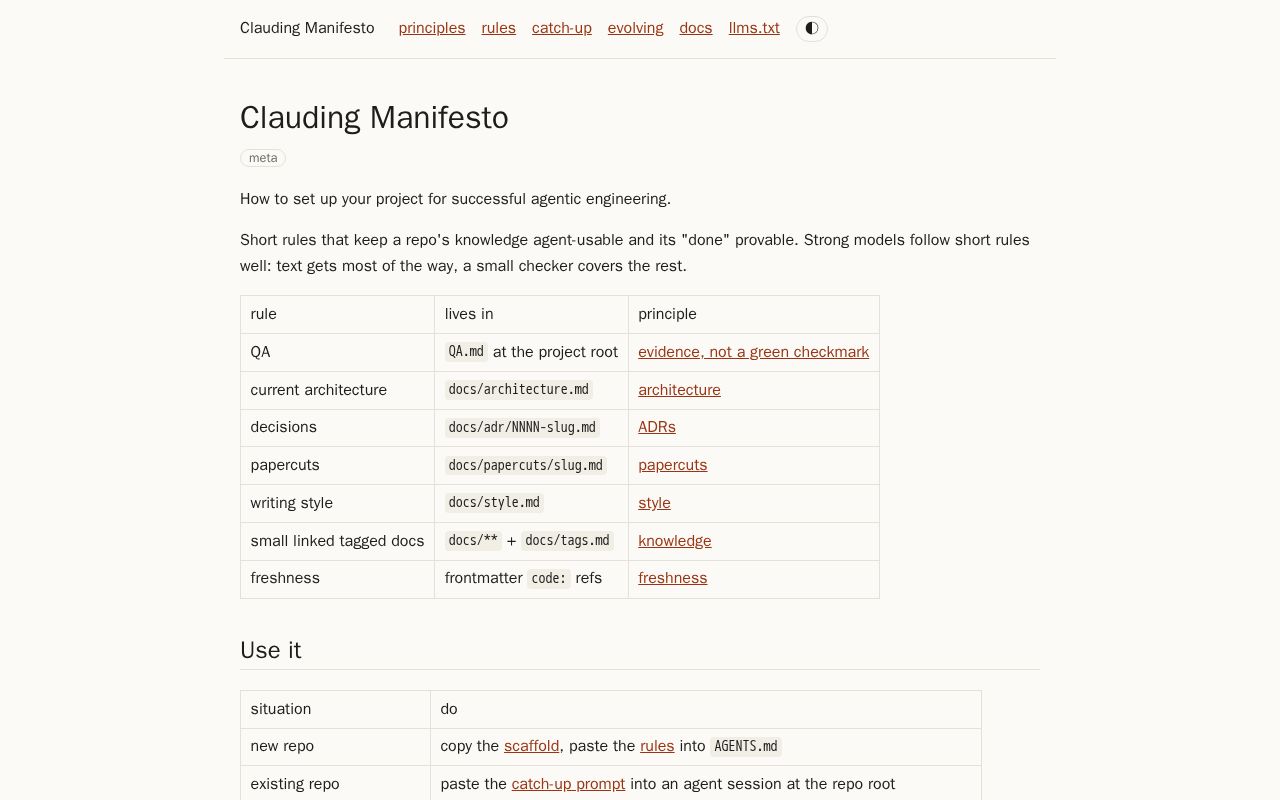The height and width of the screenshot is (800, 1280).
Task: Toggle the dark/light theme switch
Action: (x=812, y=28)
